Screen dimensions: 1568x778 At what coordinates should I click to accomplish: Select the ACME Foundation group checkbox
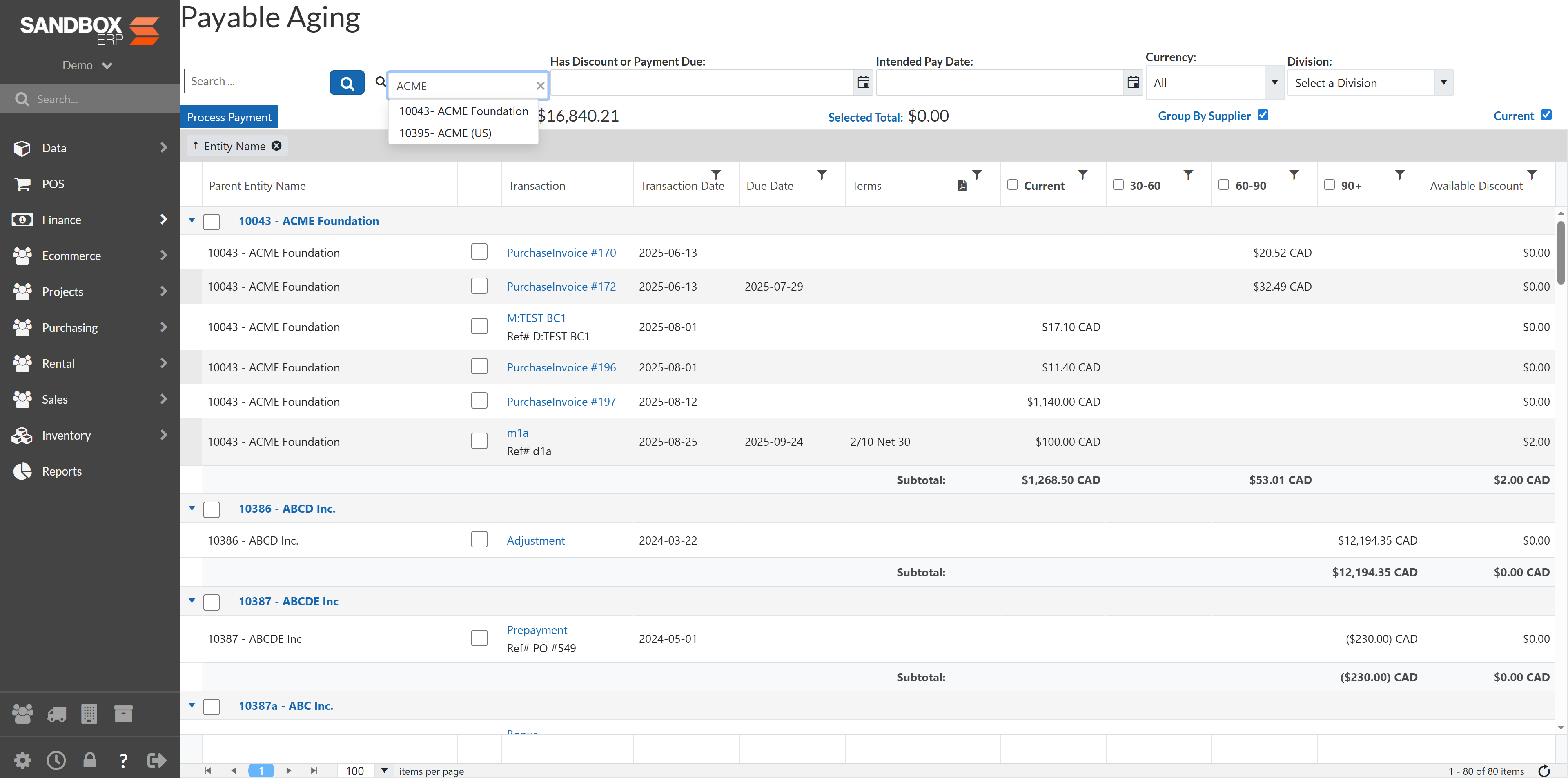[211, 221]
